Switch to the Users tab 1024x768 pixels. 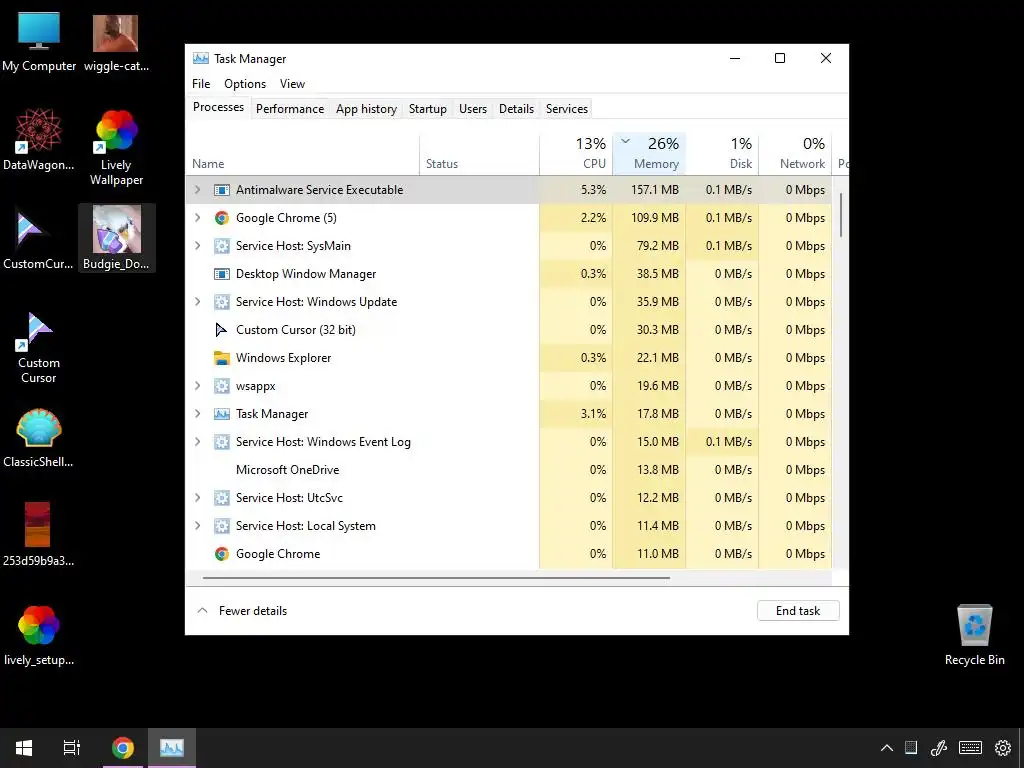pos(473,109)
